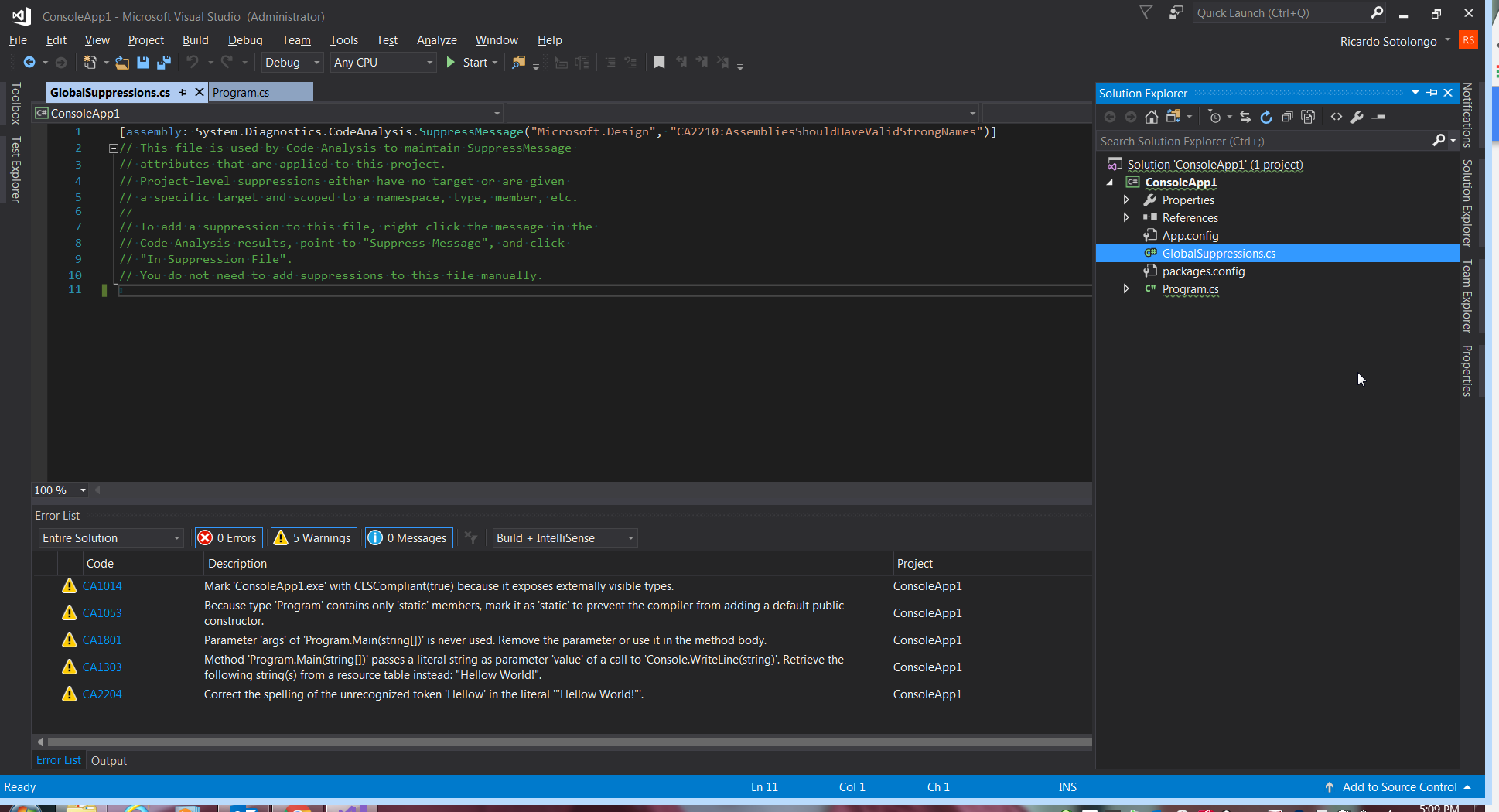Click the Pending Changes Filter clock icon
The height and width of the screenshot is (812, 1499).
click(x=1214, y=117)
